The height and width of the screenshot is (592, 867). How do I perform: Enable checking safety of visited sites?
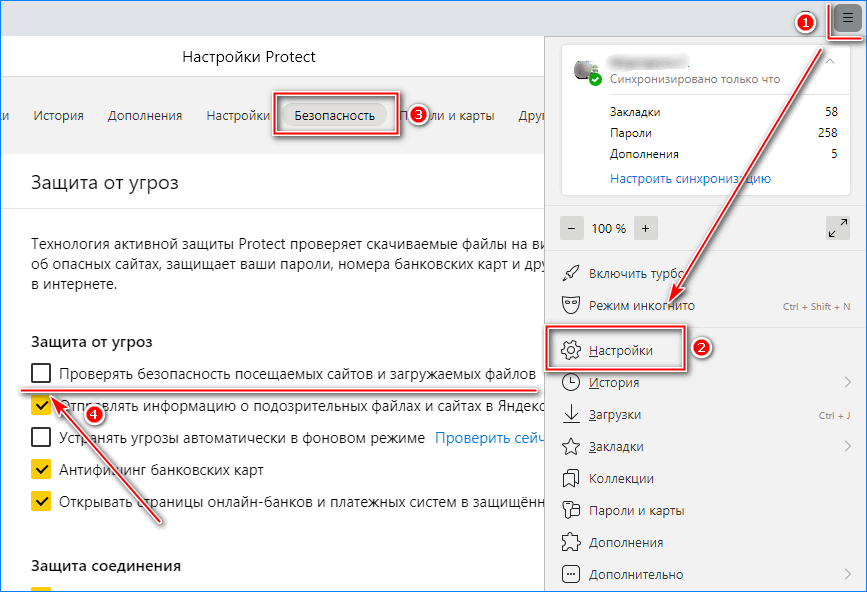click(41, 373)
